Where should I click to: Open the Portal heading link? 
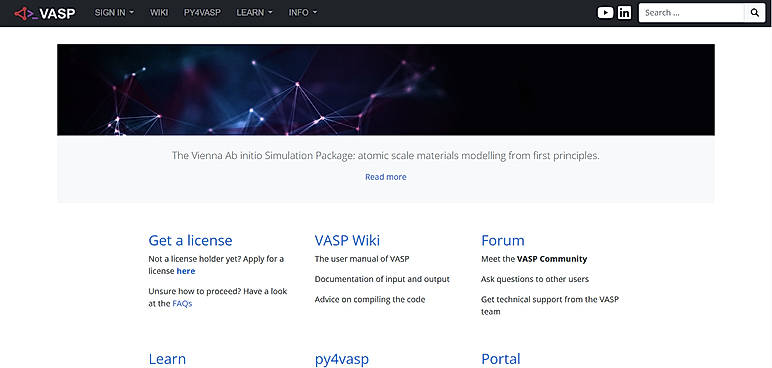501,359
